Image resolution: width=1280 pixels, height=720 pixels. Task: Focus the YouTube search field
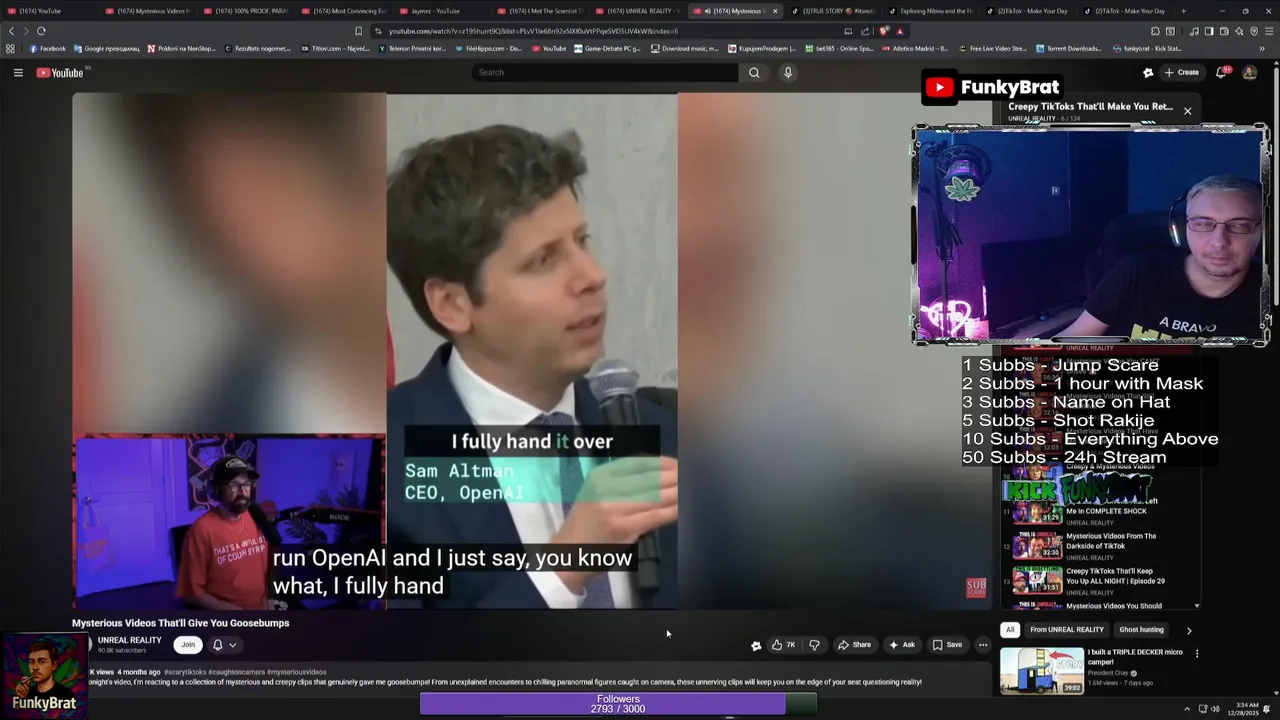click(x=605, y=72)
